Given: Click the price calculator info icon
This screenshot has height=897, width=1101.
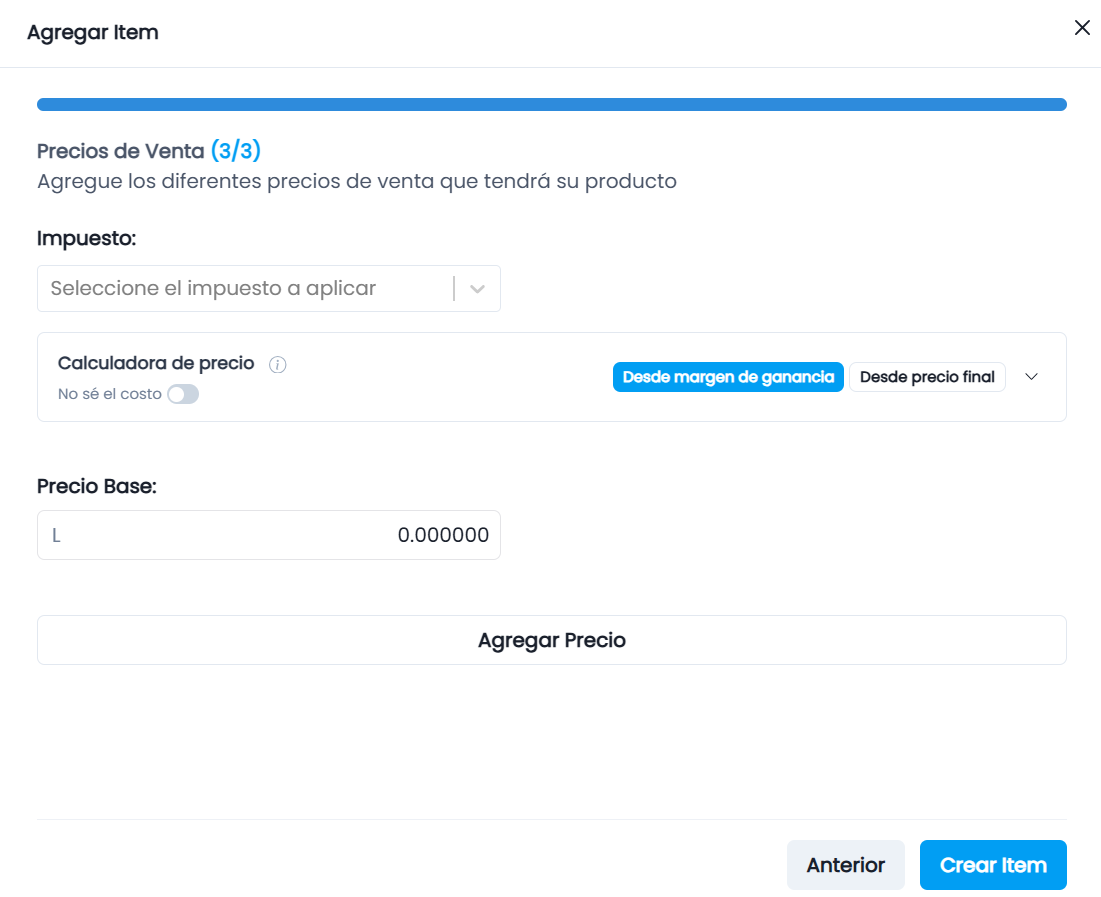Looking at the screenshot, I should click(277, 365).
